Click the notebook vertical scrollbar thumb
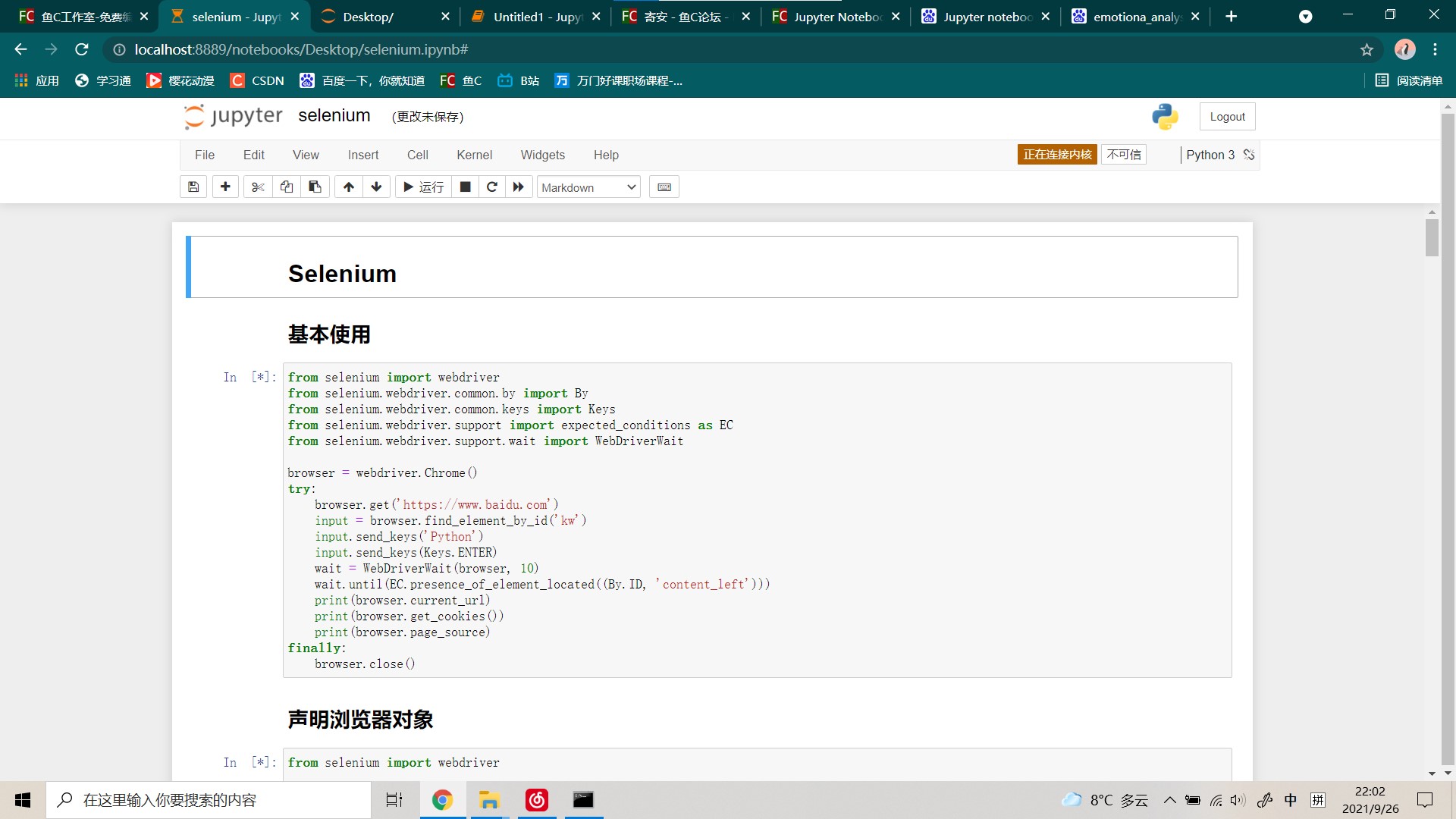 [1432, 237]
